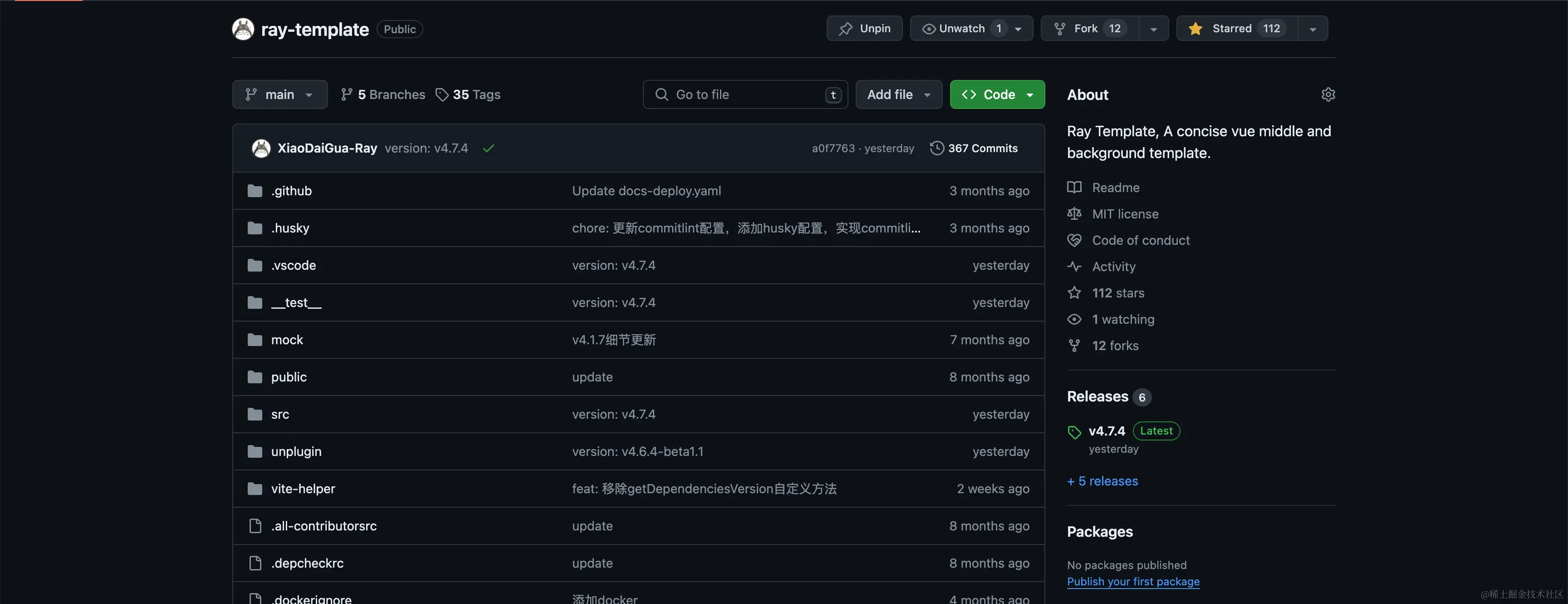Image resolution: width=1568 pixels, height=604 pixels.
Task: View the 12 forks link
Action: [1115, 345]
